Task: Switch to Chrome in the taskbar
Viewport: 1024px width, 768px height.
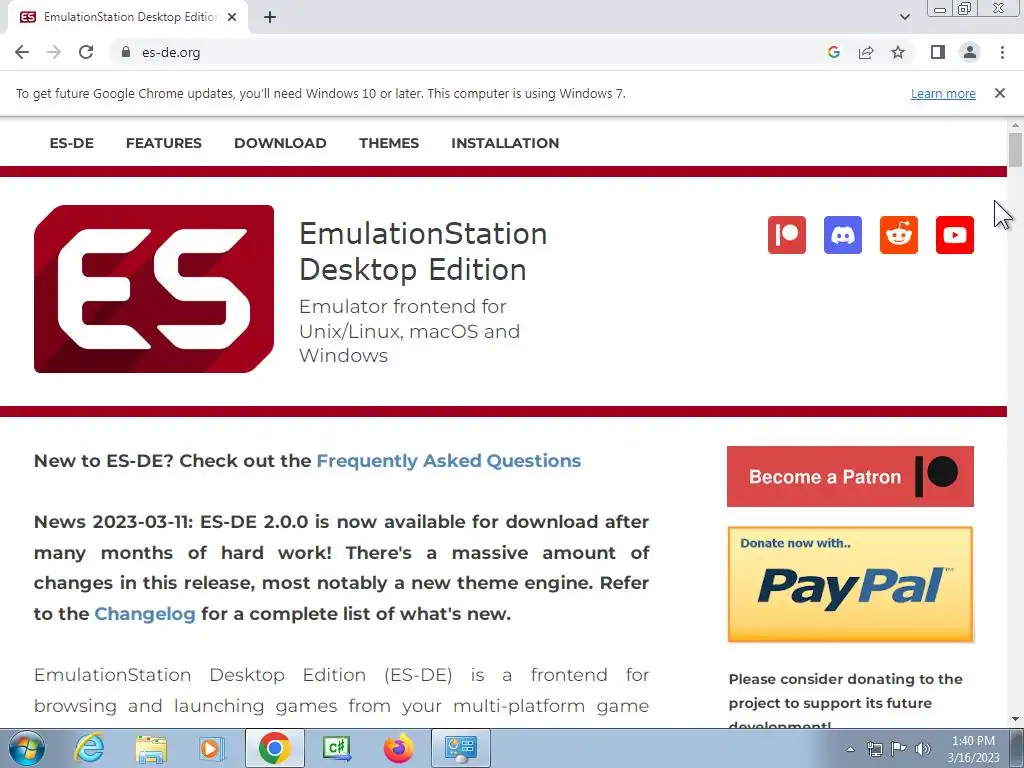Action: point(274,748)
